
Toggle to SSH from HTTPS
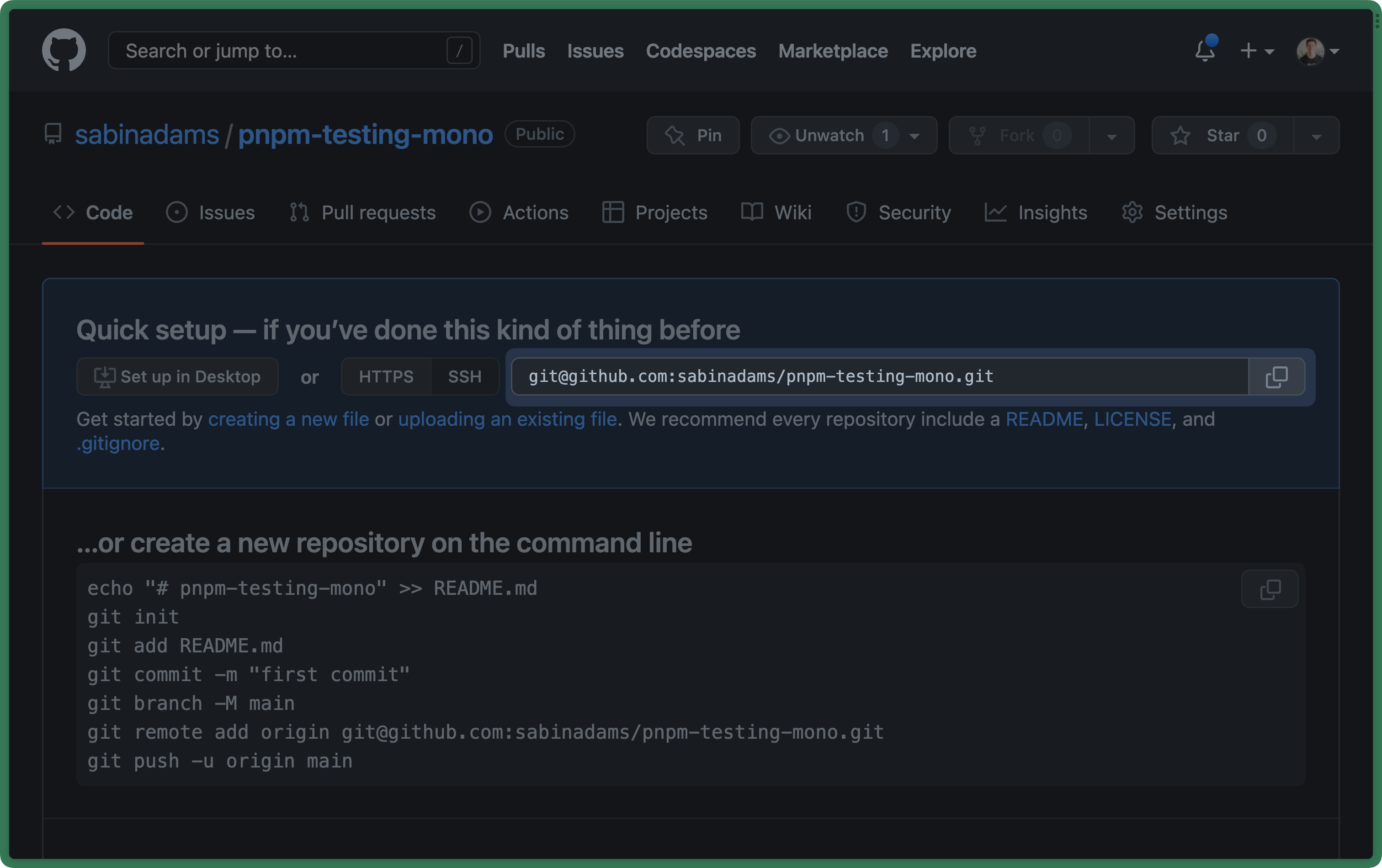[x=463, y=376]
